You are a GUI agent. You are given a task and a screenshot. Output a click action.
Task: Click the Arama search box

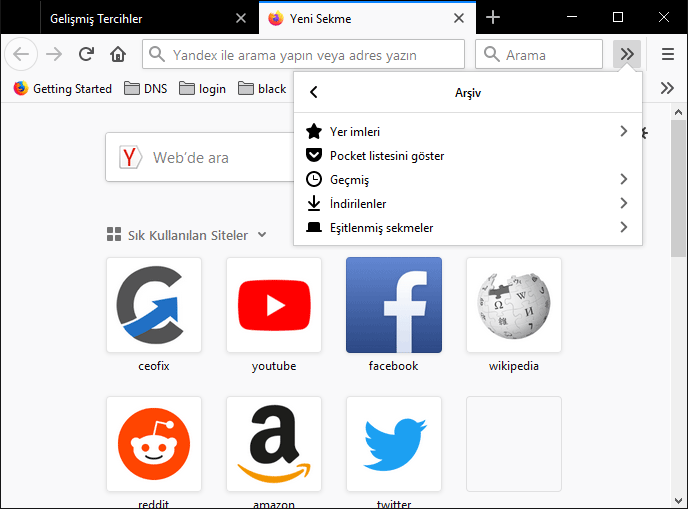[x=539, y=54]
